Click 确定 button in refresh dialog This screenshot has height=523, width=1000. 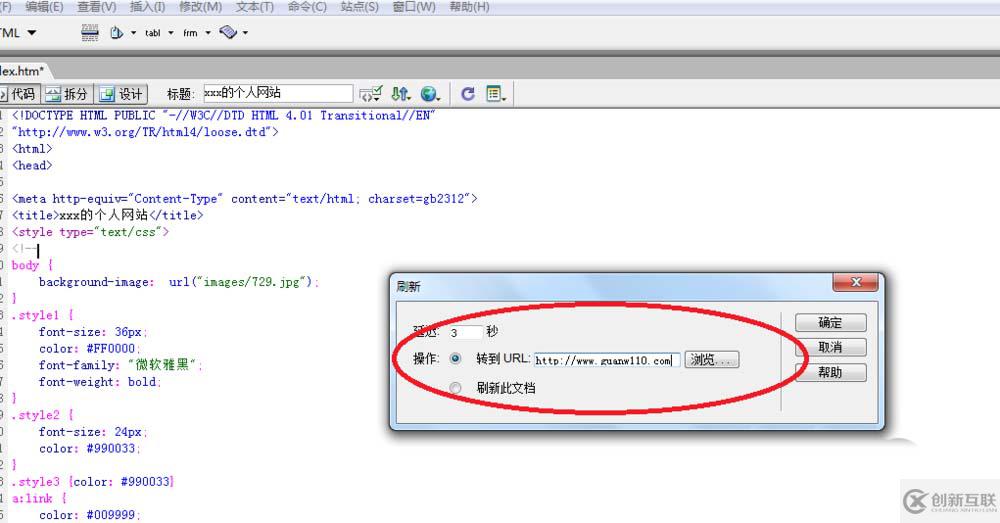coord(830,323)
